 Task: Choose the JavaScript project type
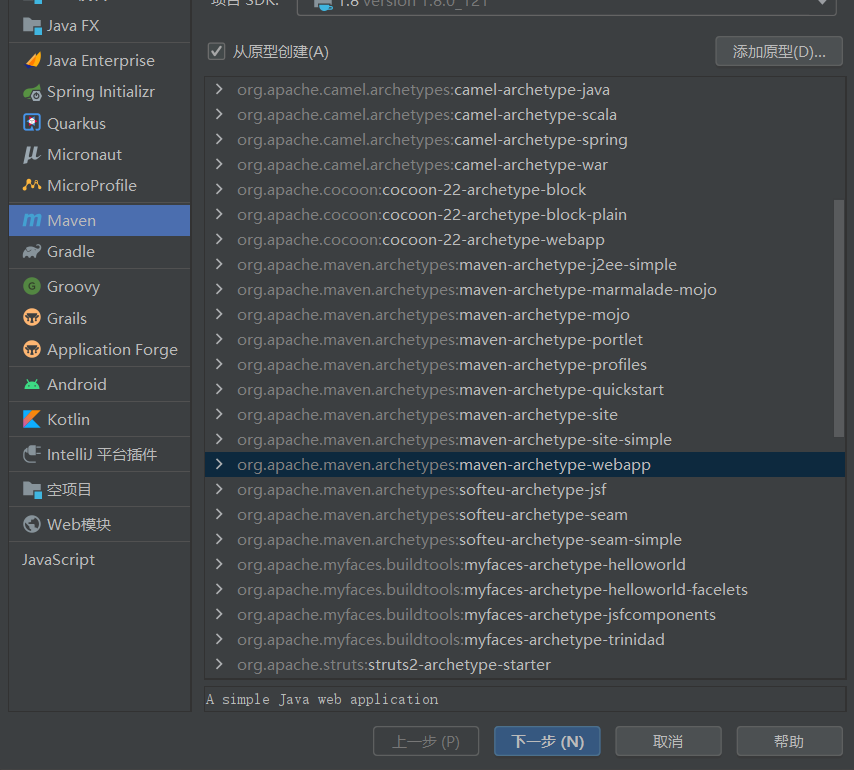coord(58,560)
